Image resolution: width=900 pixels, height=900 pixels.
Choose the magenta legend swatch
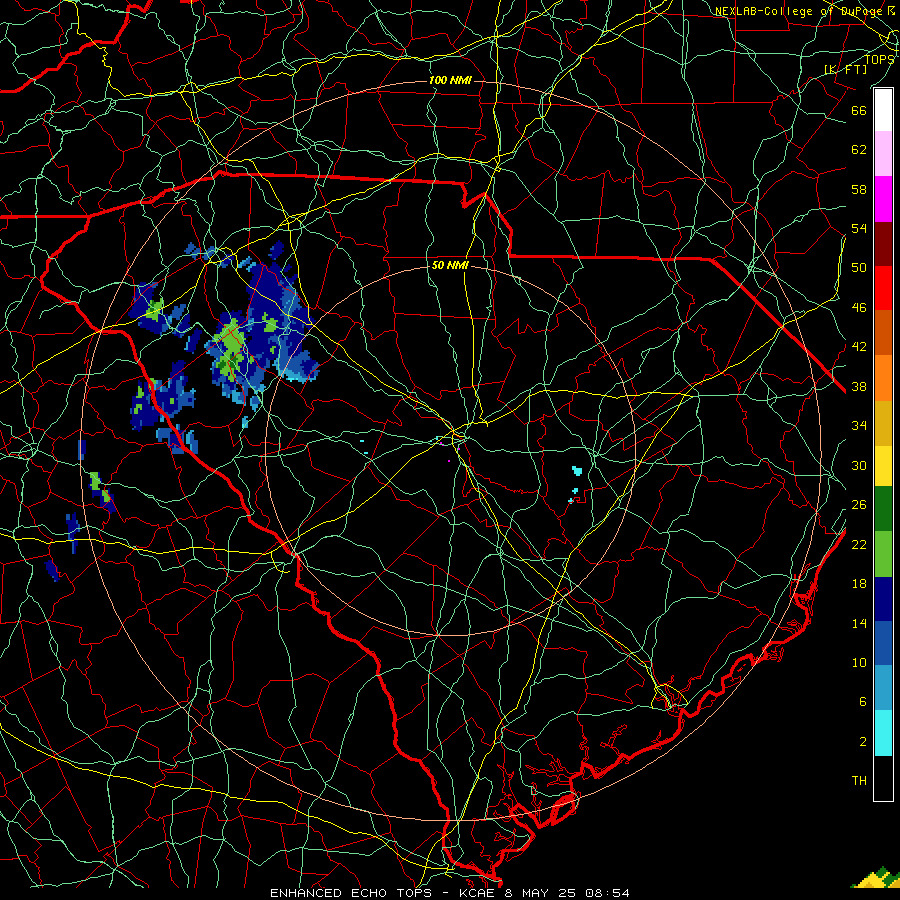883,199
